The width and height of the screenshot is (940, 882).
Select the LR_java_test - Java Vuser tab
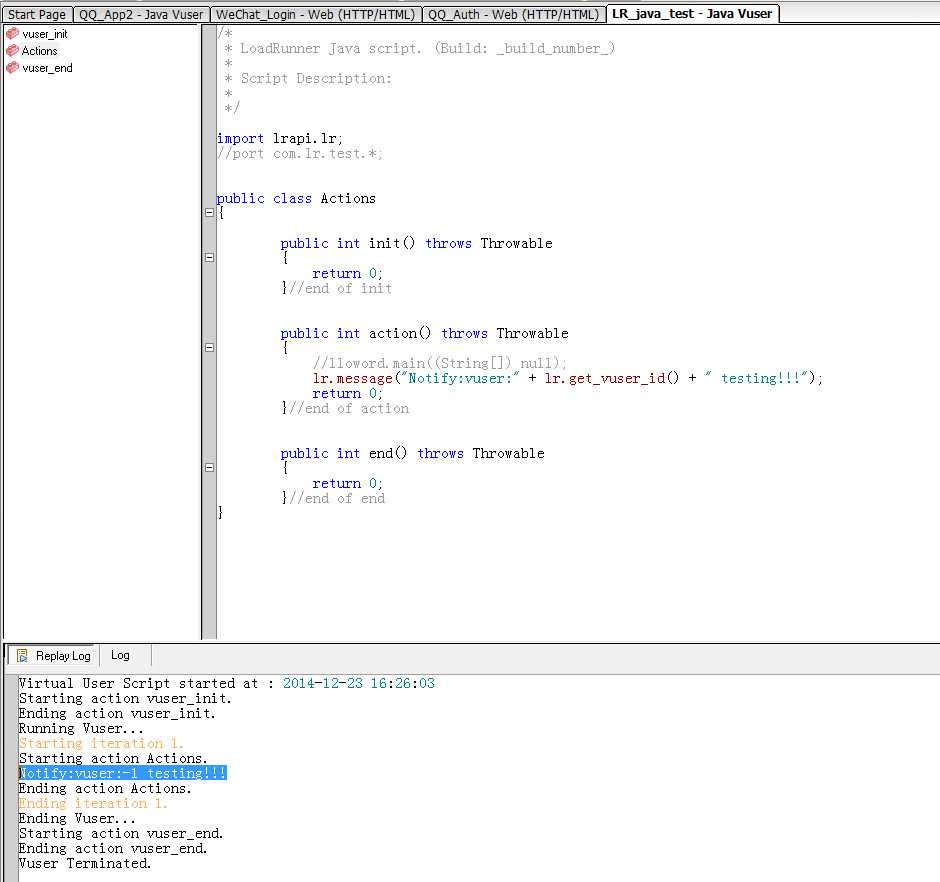point(692,14)
